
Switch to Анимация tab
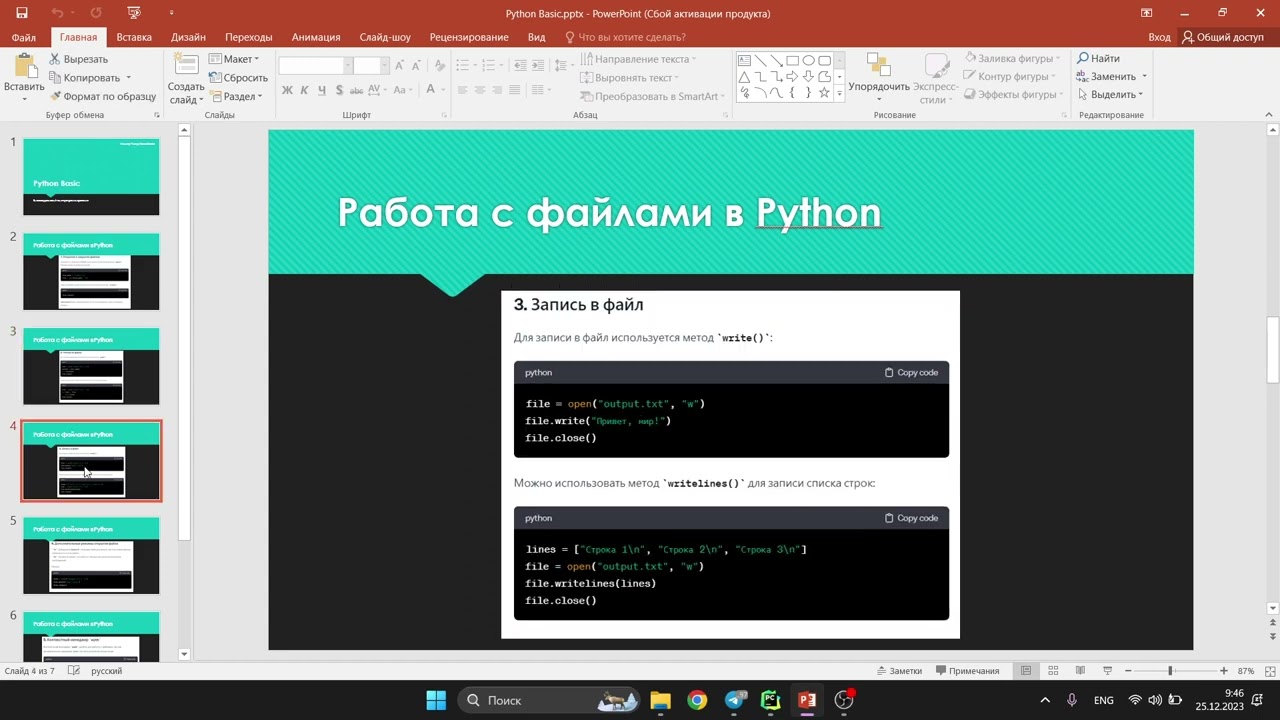(316, 37)
